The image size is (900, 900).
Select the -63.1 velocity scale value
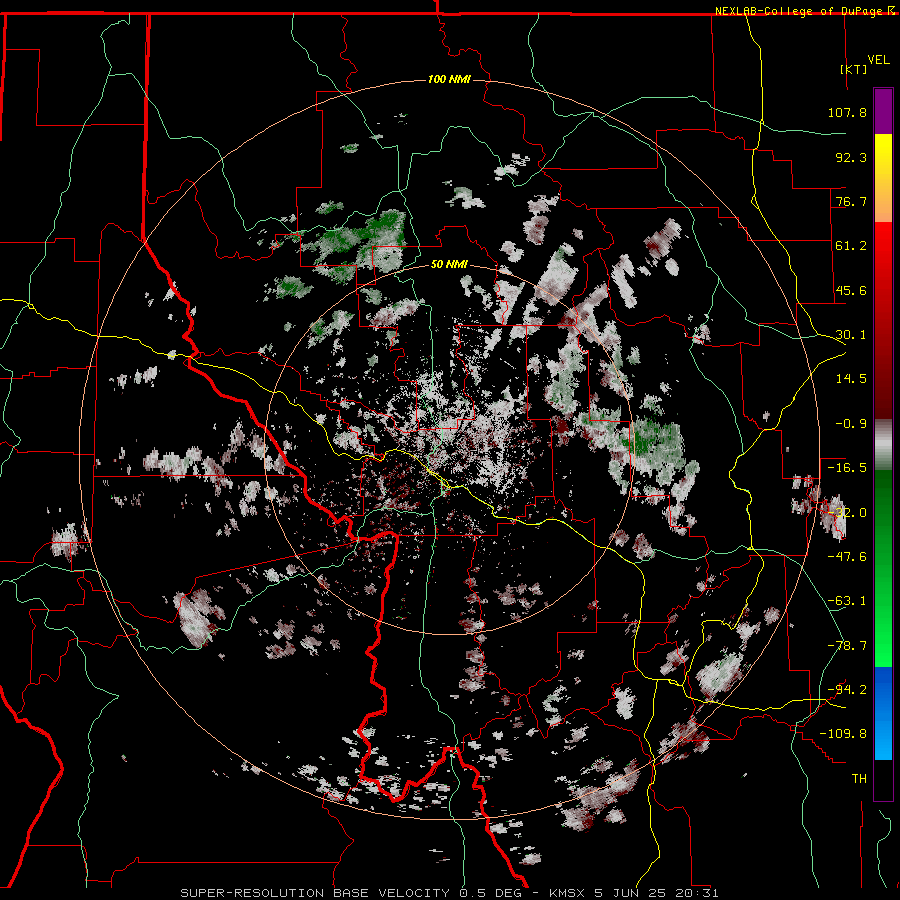847,601
